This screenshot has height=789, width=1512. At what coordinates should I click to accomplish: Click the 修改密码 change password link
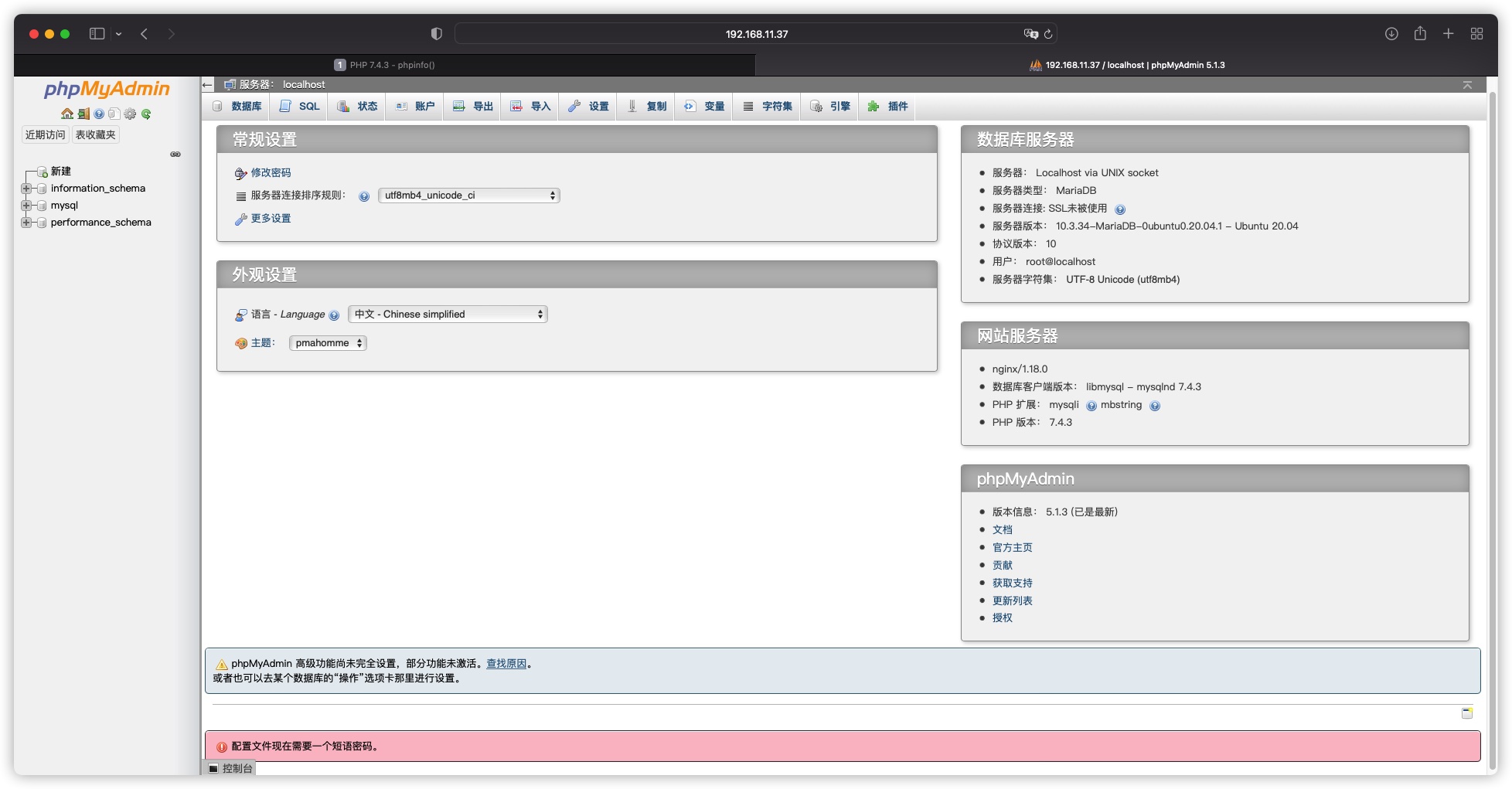(271, 173)
